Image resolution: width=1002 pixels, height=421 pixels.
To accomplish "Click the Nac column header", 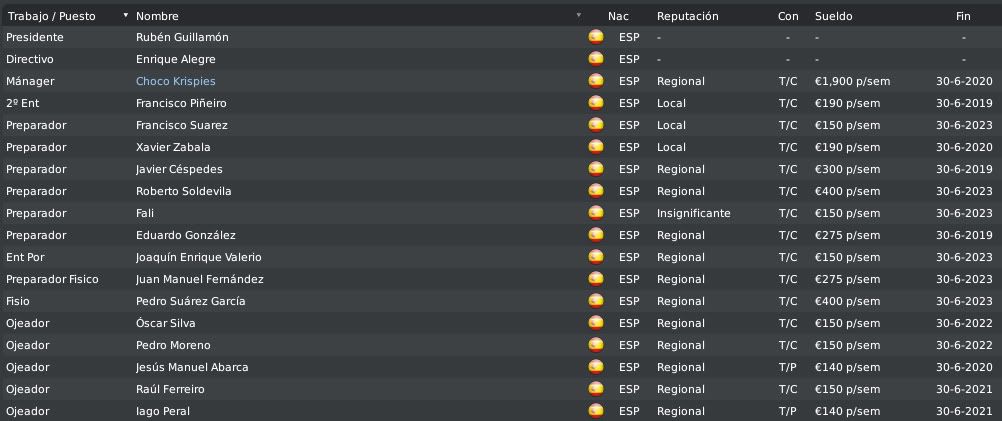I will pos(618,16).
